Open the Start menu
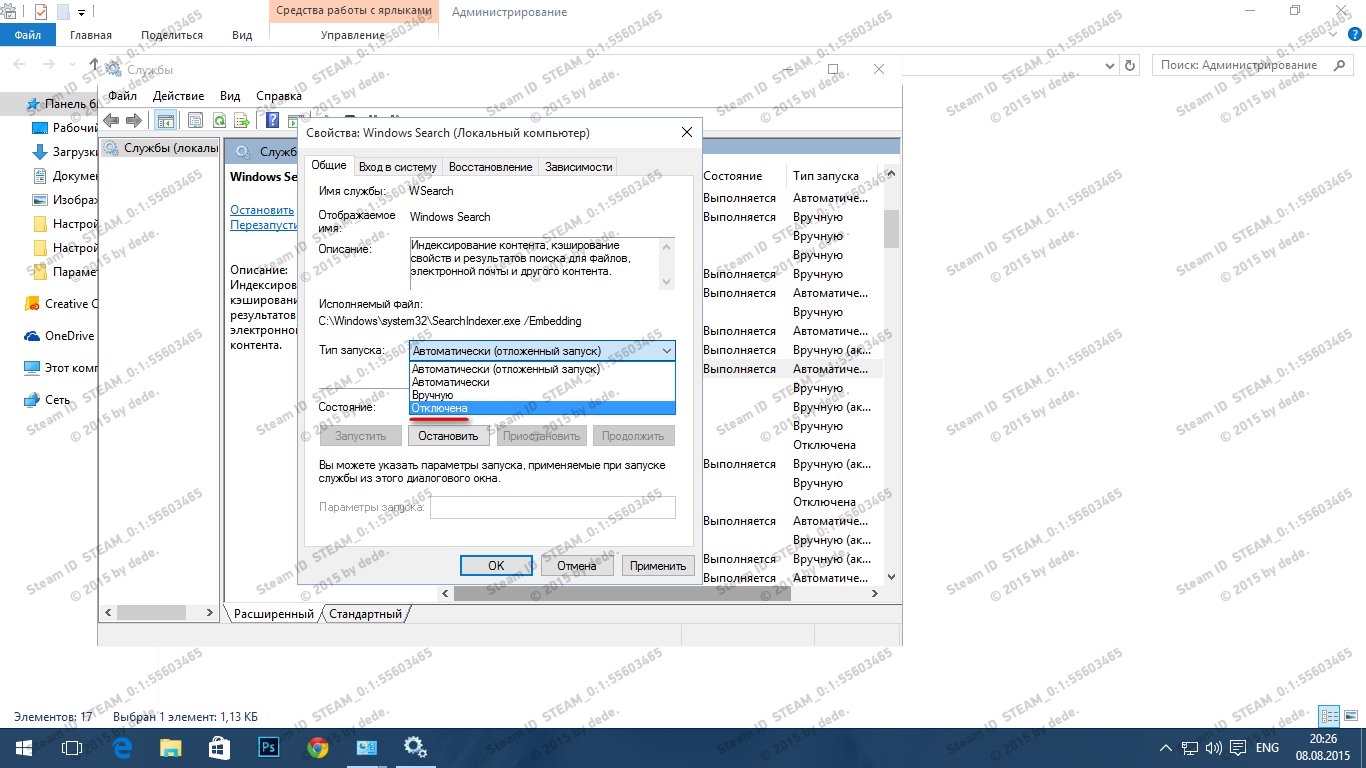The width and height of the screenshot is (1366, 768). click(x=24, y=747)
